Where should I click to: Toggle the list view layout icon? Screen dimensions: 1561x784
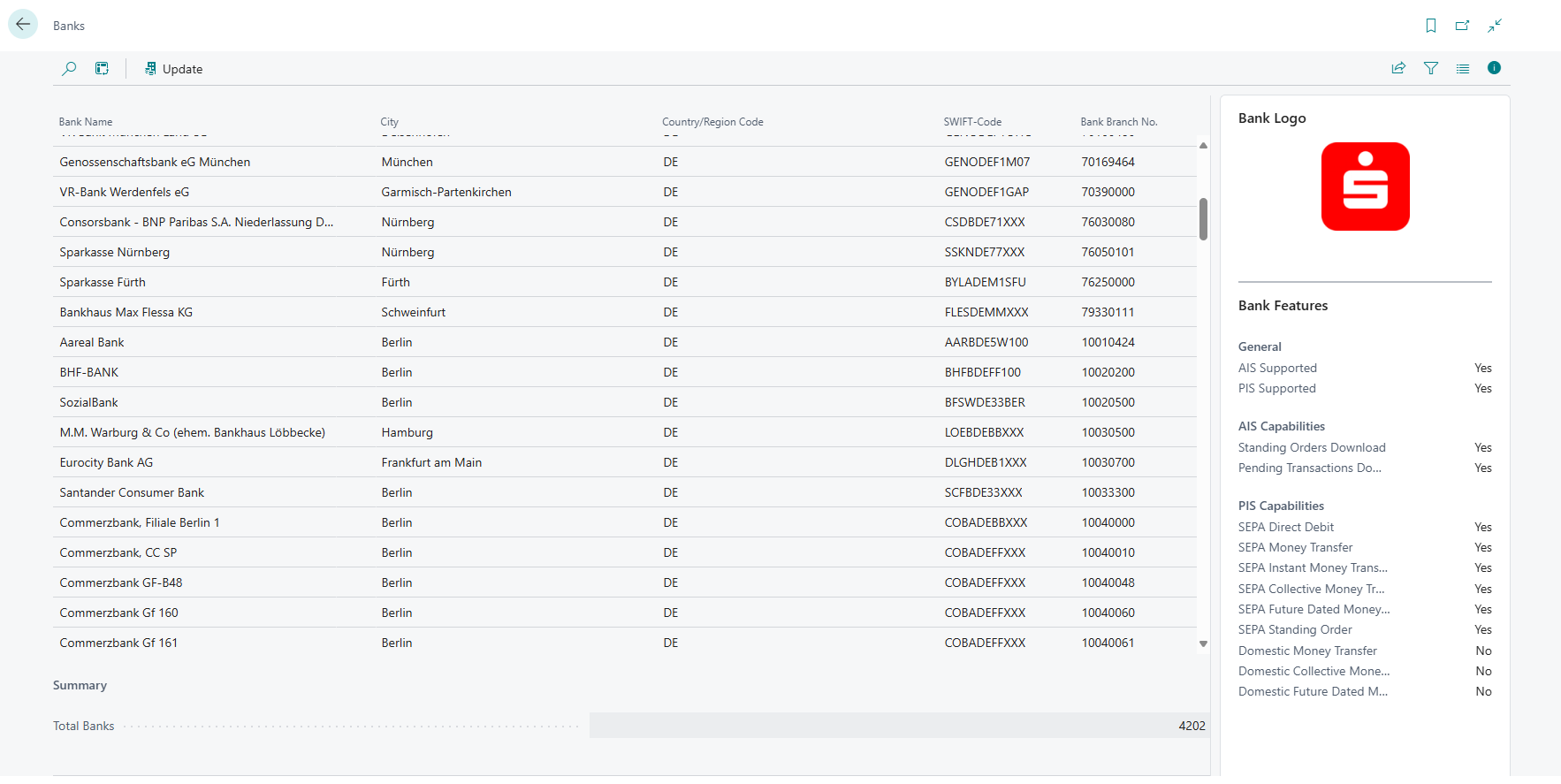[1462, 68]
